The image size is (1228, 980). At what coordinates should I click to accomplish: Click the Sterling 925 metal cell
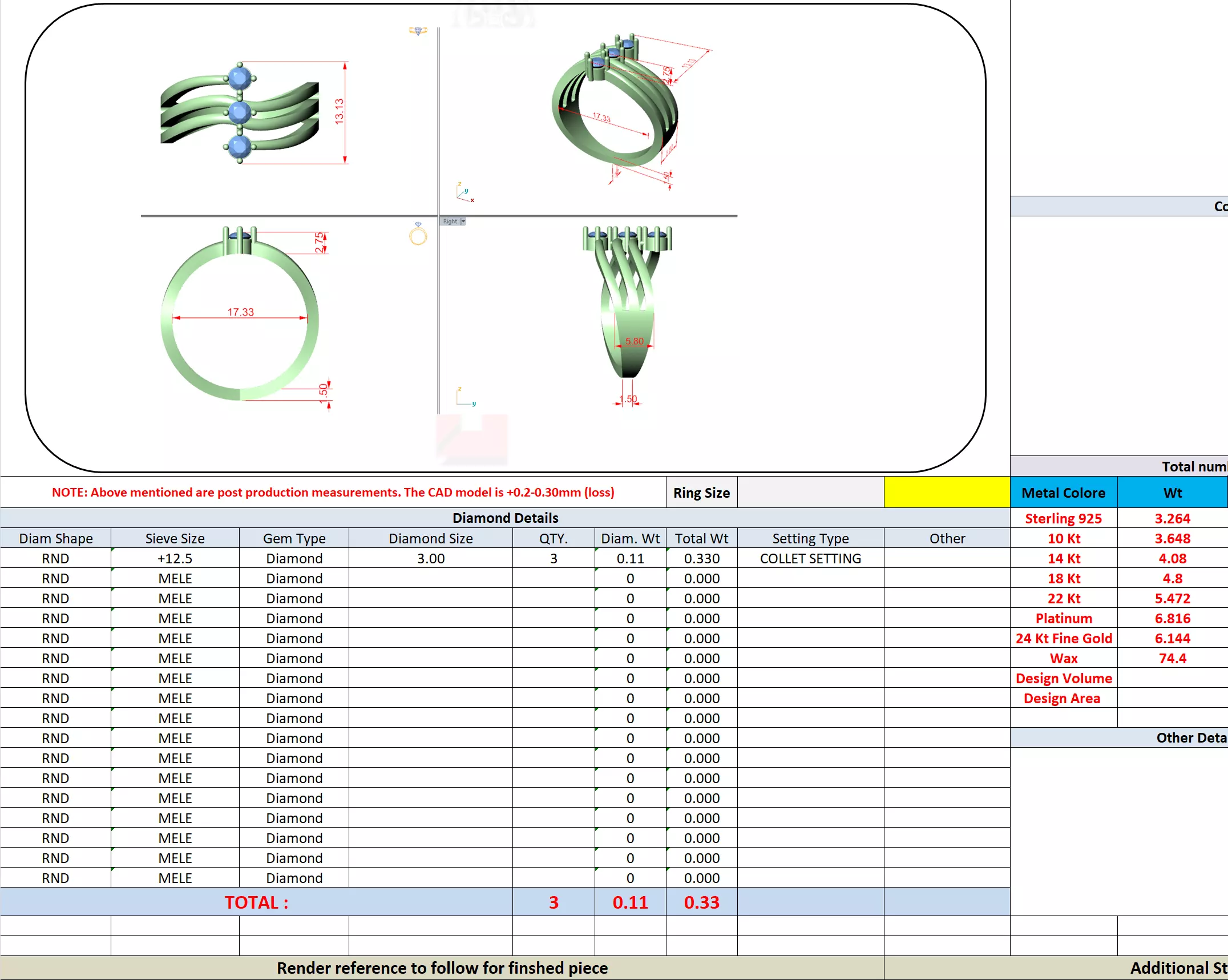(1063, 518)
